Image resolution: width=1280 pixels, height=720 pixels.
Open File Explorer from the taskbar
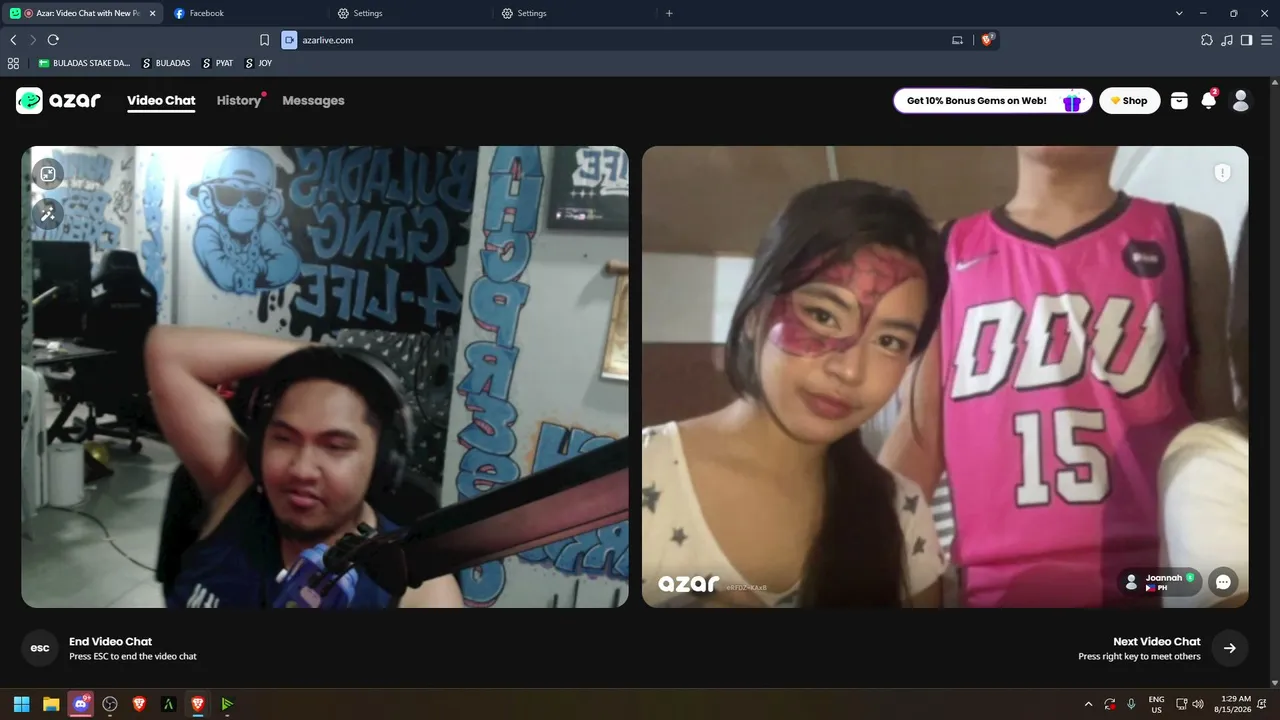(51, 704)
